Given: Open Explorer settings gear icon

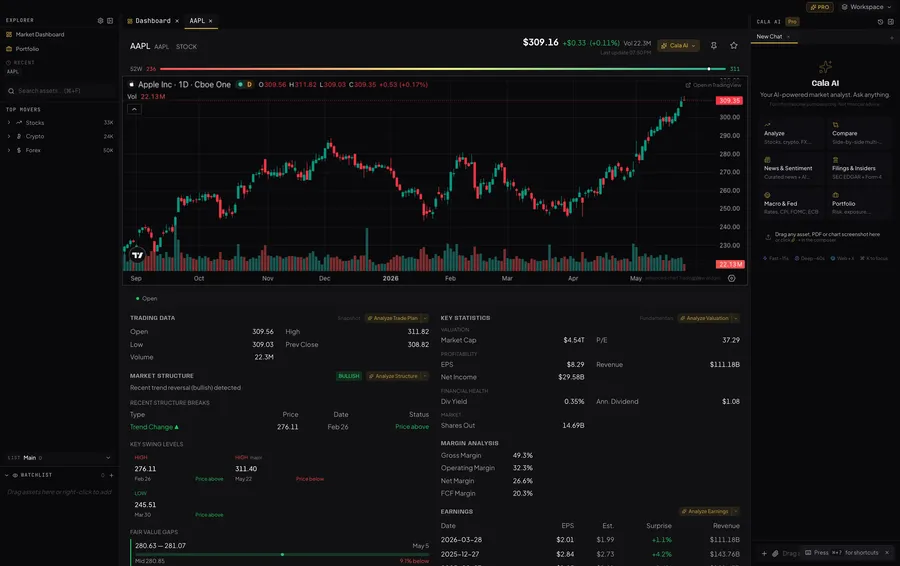Looking at the screenshot, I should point(100,21).
